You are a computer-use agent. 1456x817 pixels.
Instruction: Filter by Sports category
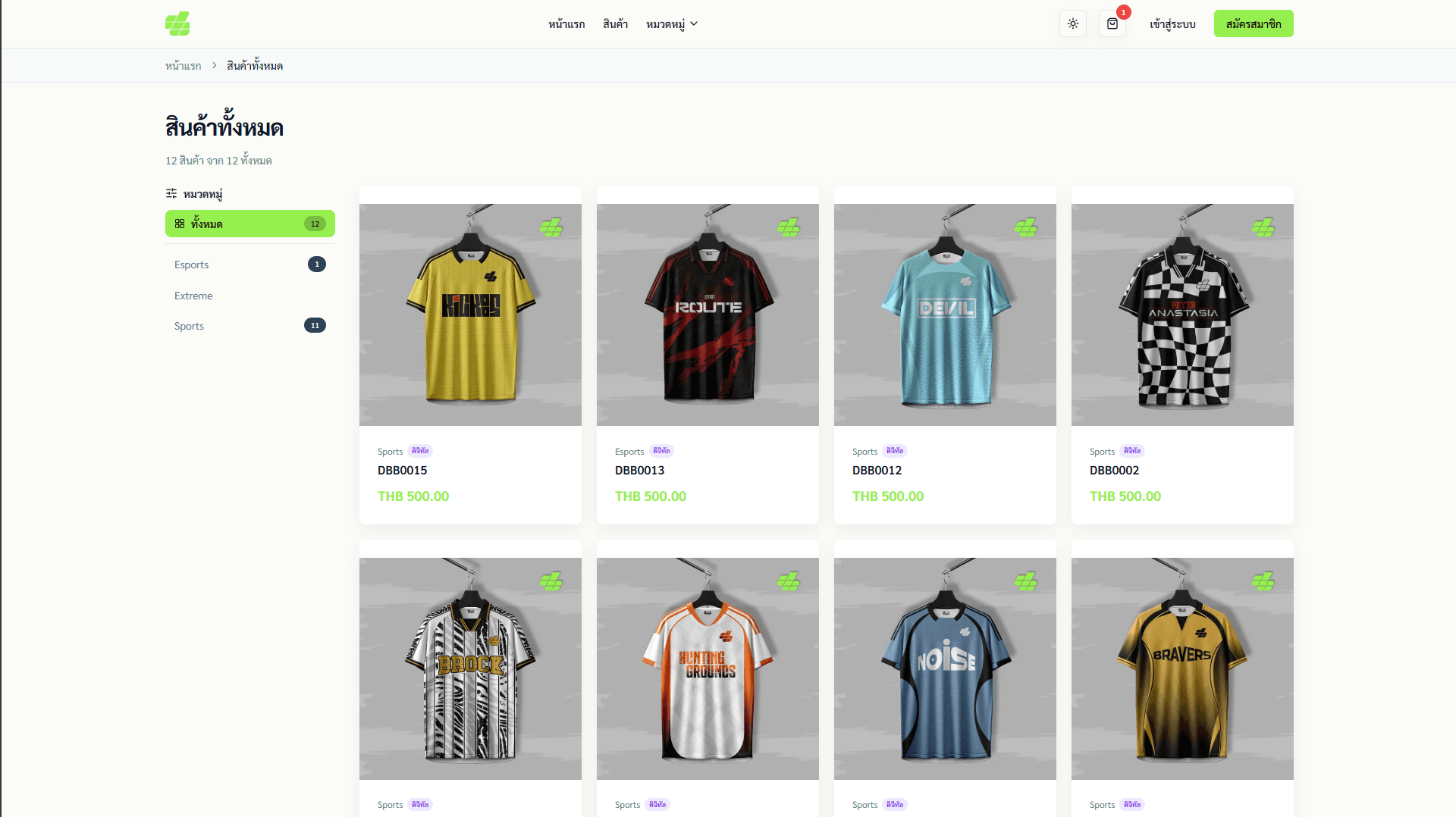click(250, 326)
